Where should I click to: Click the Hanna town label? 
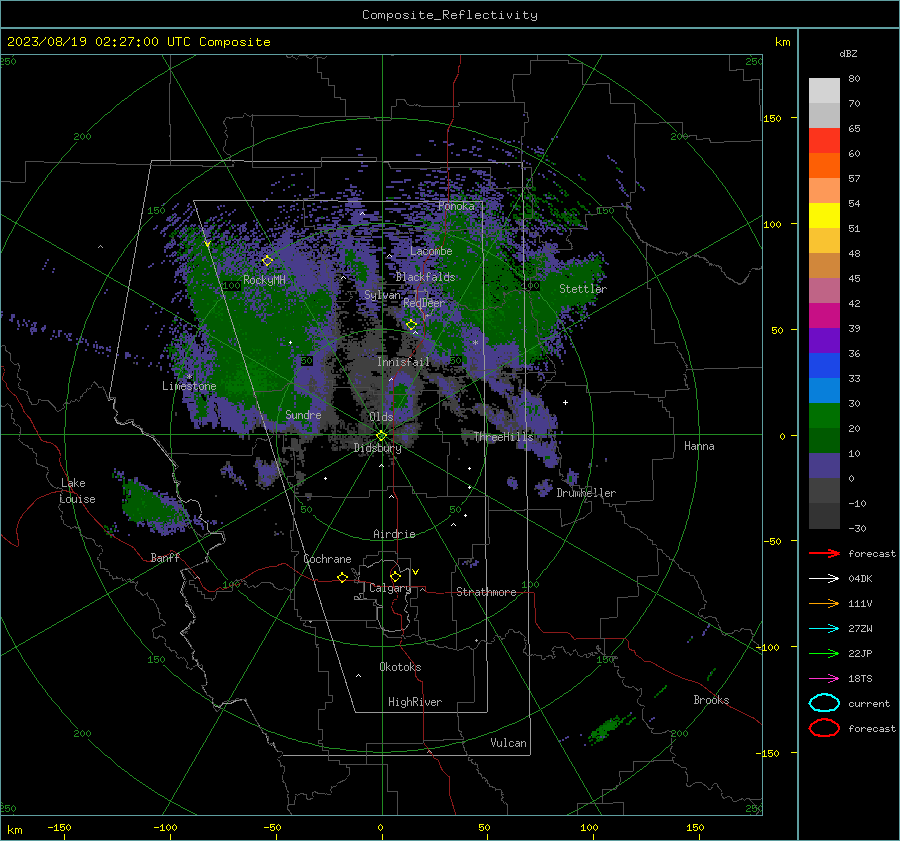tap(699, 446)
